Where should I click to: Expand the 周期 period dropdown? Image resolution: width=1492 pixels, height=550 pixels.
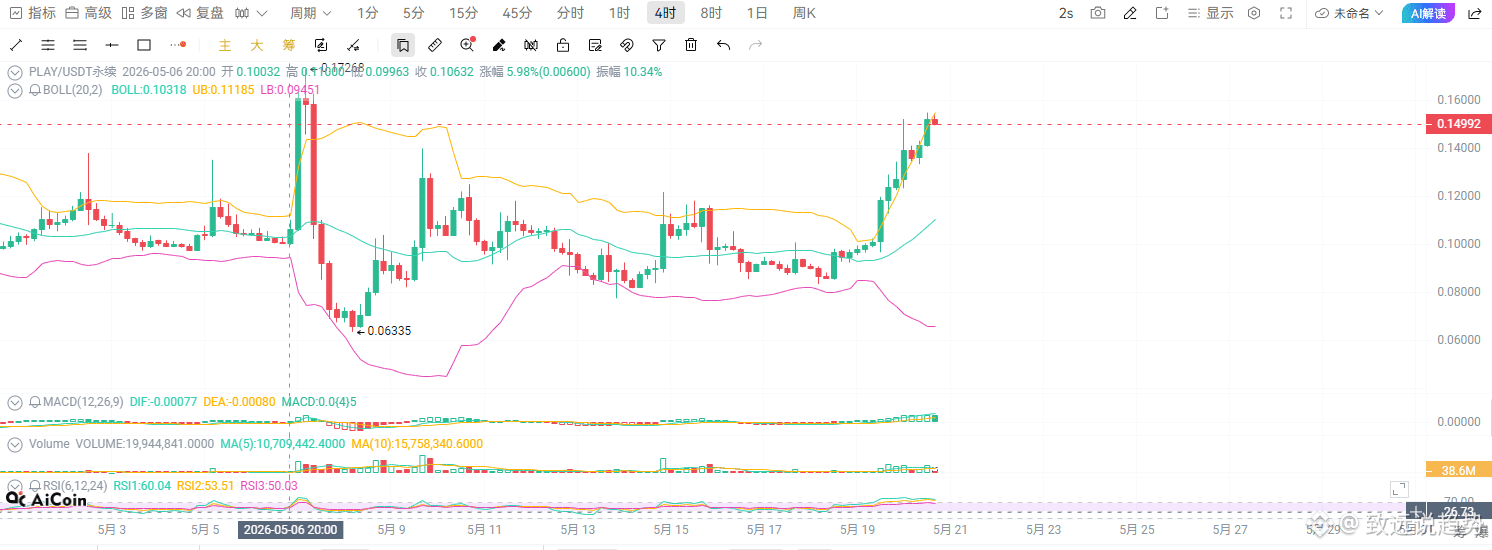[x=311, y=13]
